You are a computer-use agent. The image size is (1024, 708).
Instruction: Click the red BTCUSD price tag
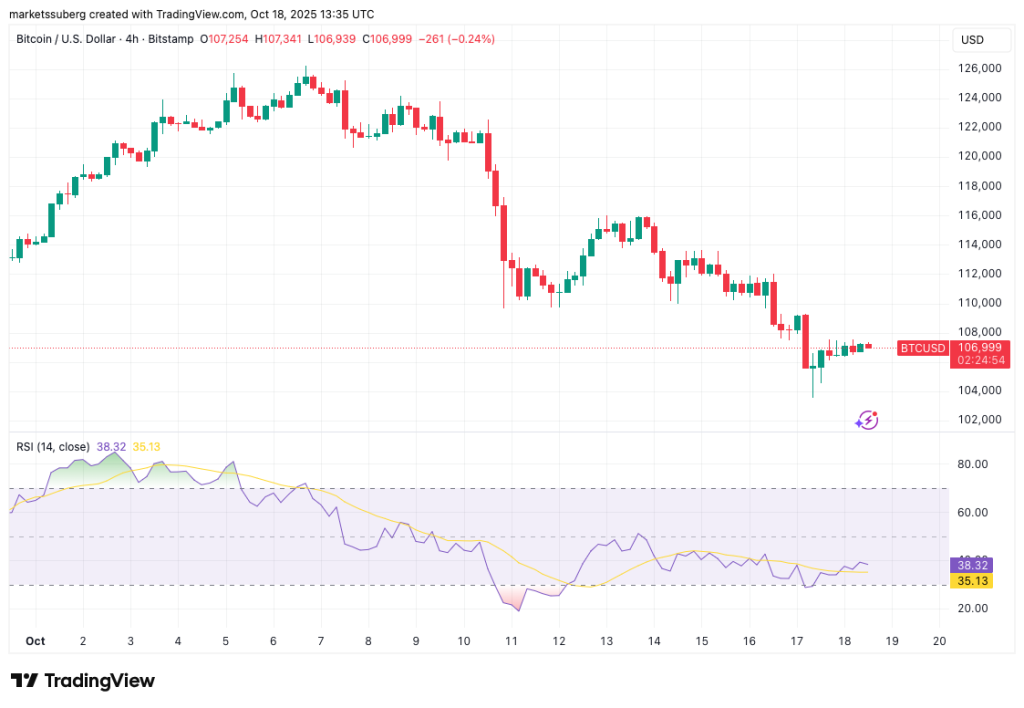coord(921,347)
